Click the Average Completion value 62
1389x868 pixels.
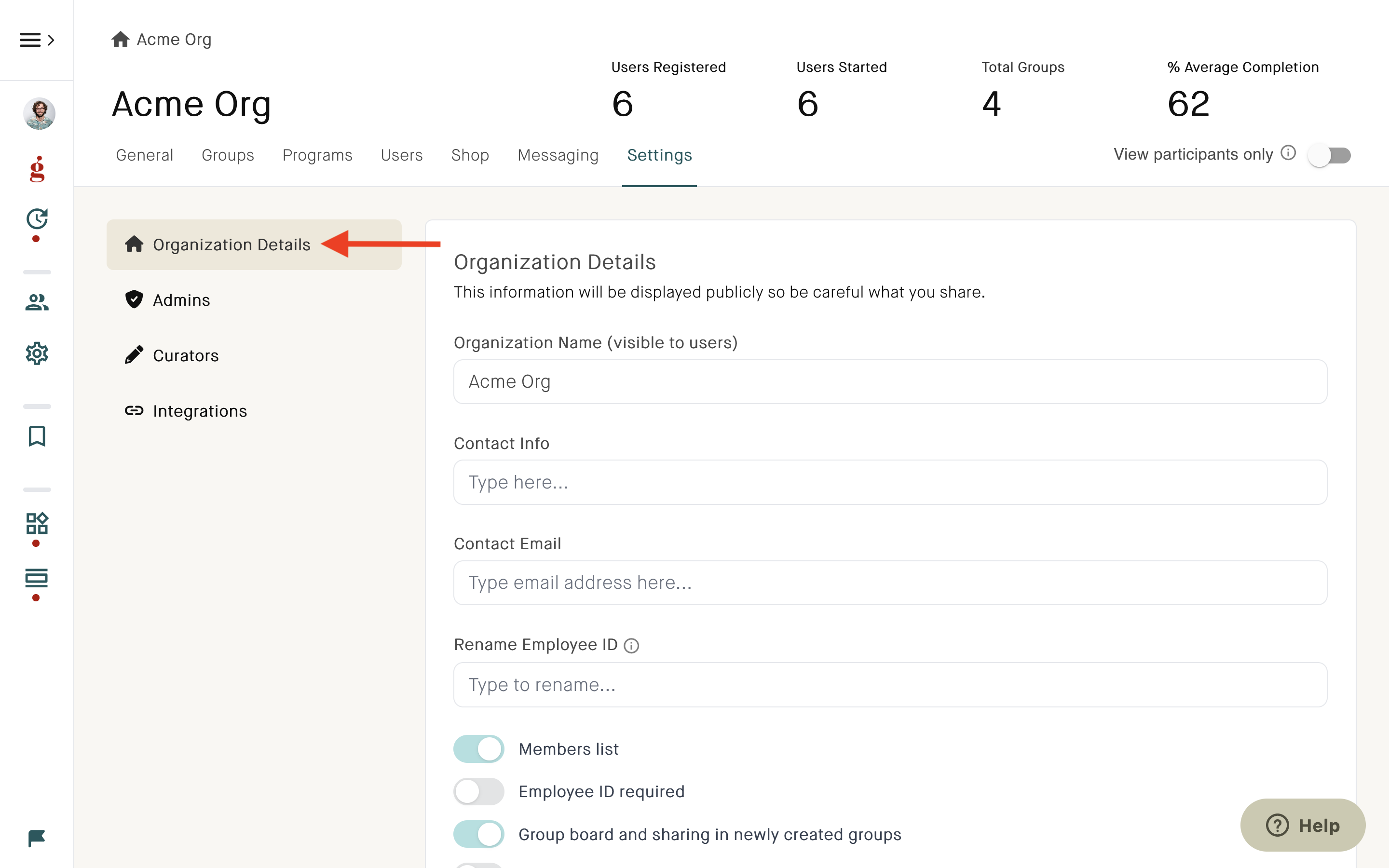(1189, 104)
